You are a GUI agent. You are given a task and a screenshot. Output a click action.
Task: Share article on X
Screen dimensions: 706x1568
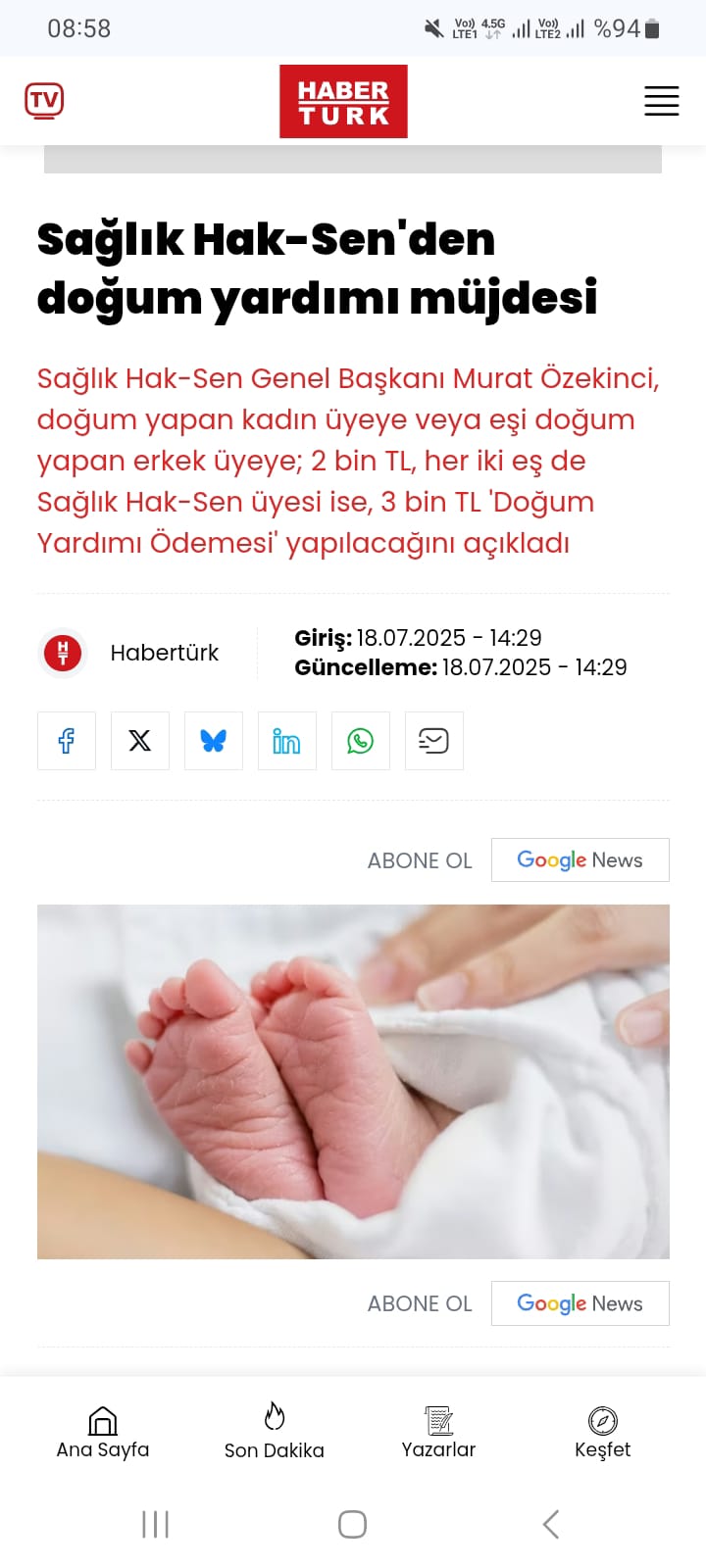[140, 741]
